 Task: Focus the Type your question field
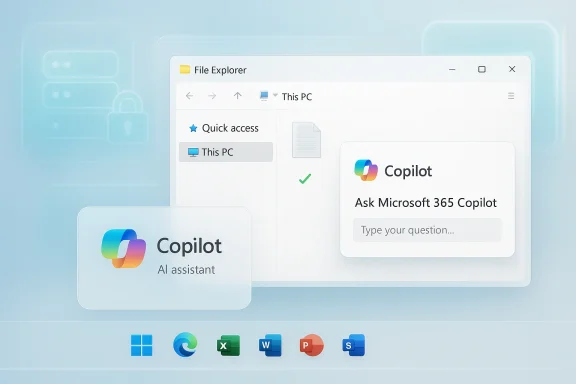click(427, 230)
